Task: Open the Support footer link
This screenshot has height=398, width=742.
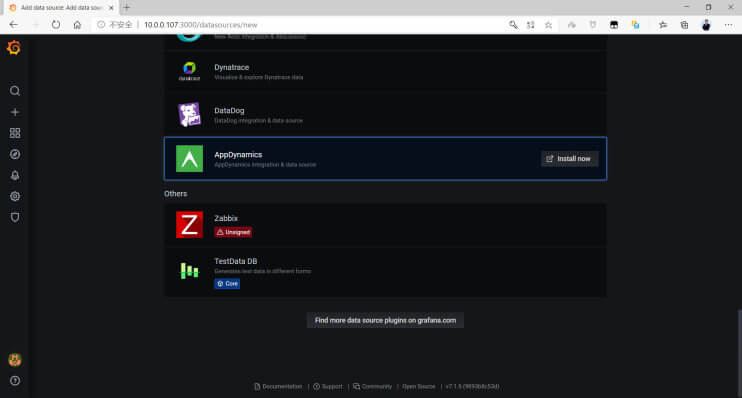Action: [x=327, y=387]
